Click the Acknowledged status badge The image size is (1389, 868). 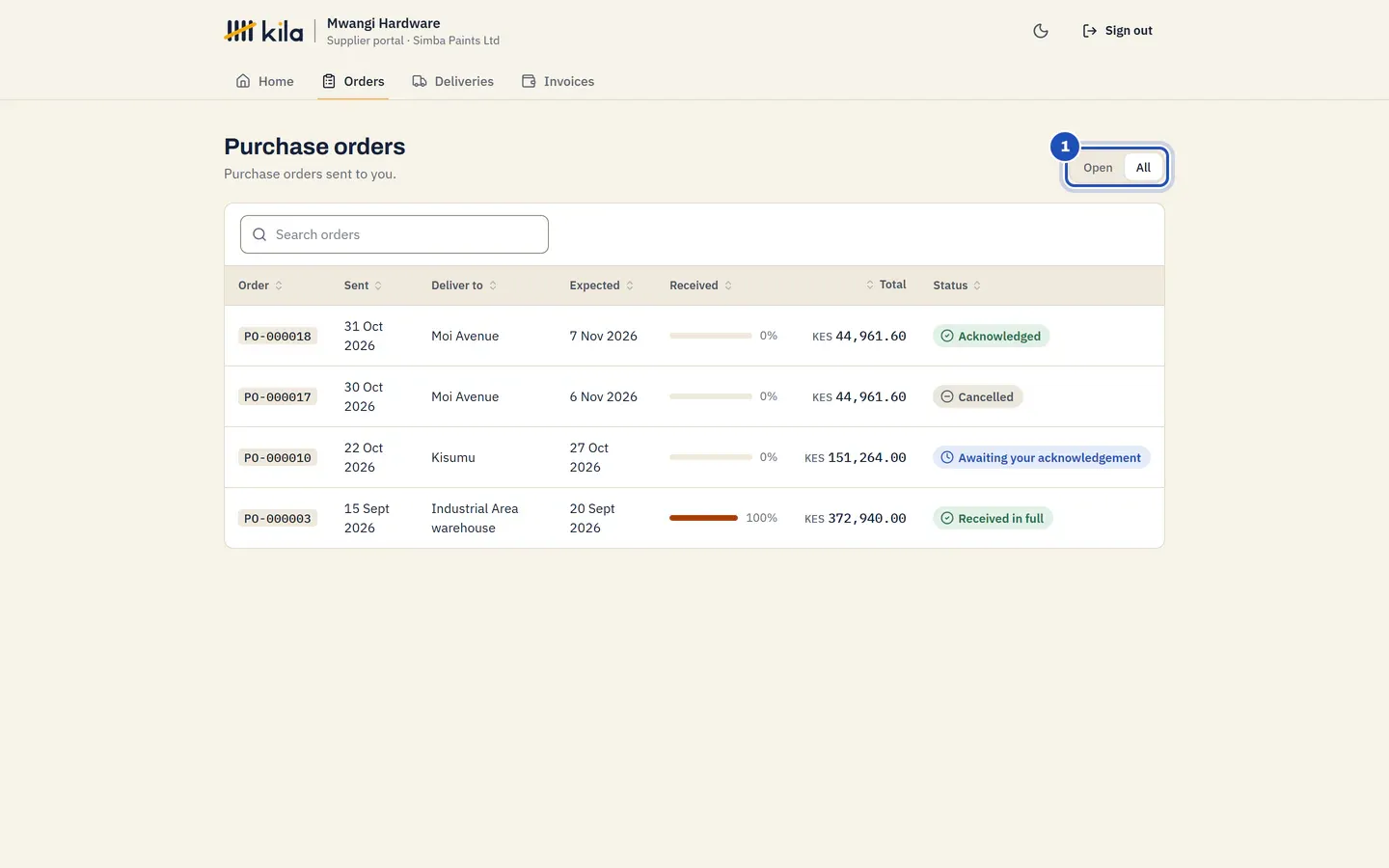tap(991, 336)
